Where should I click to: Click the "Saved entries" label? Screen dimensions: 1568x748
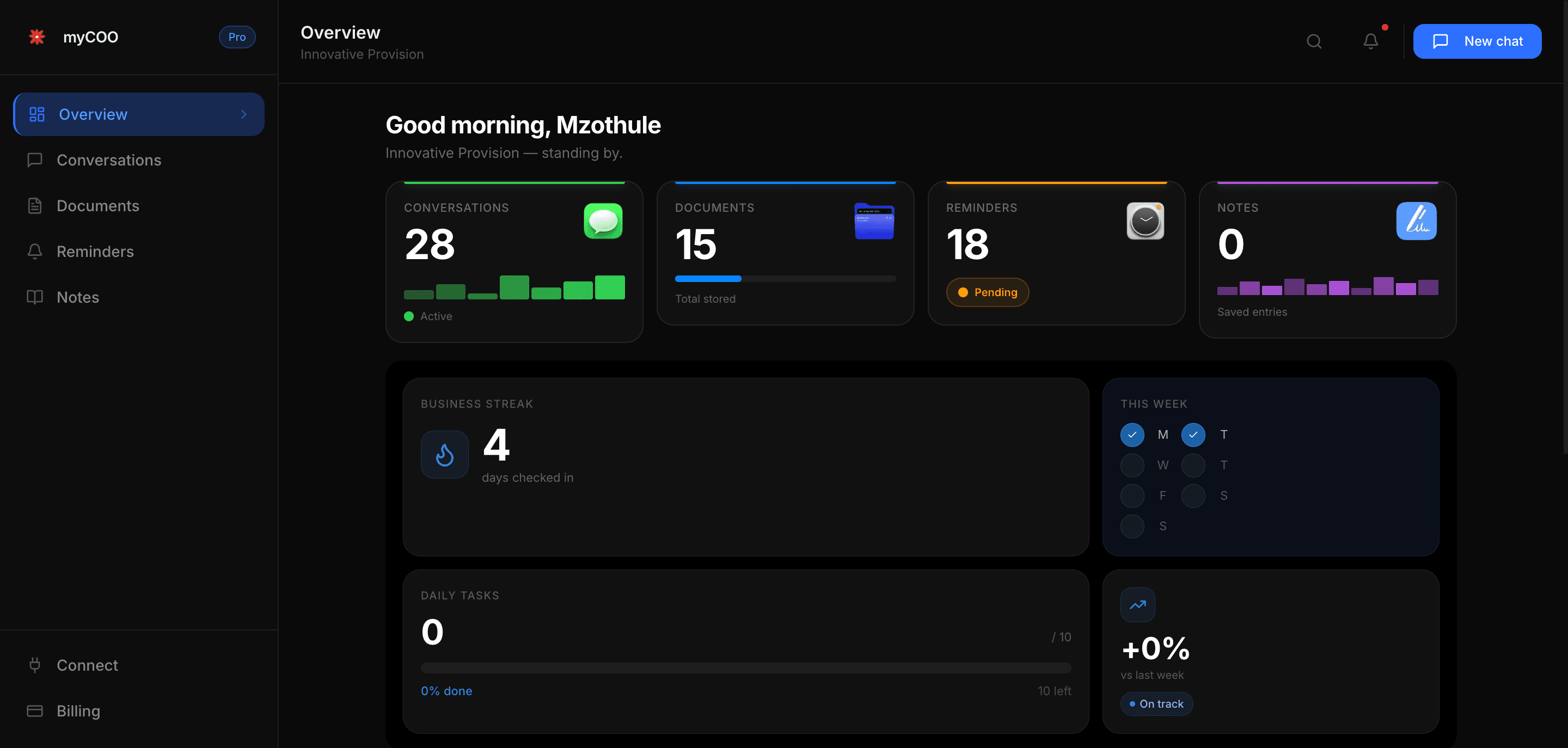[1252, 311]
